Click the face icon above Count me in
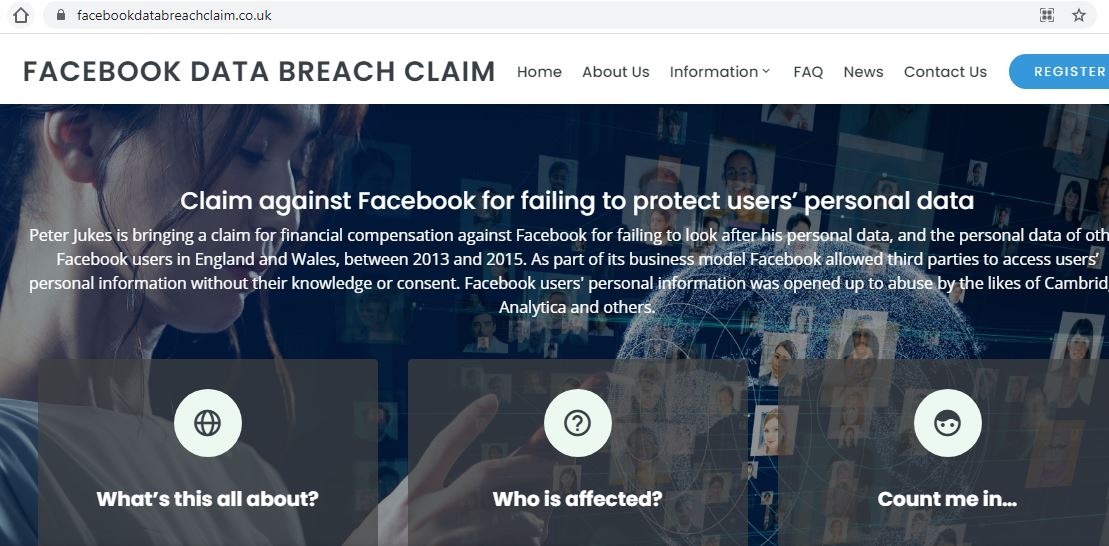The image size is (1109, 546). click(x=947, y=423)
